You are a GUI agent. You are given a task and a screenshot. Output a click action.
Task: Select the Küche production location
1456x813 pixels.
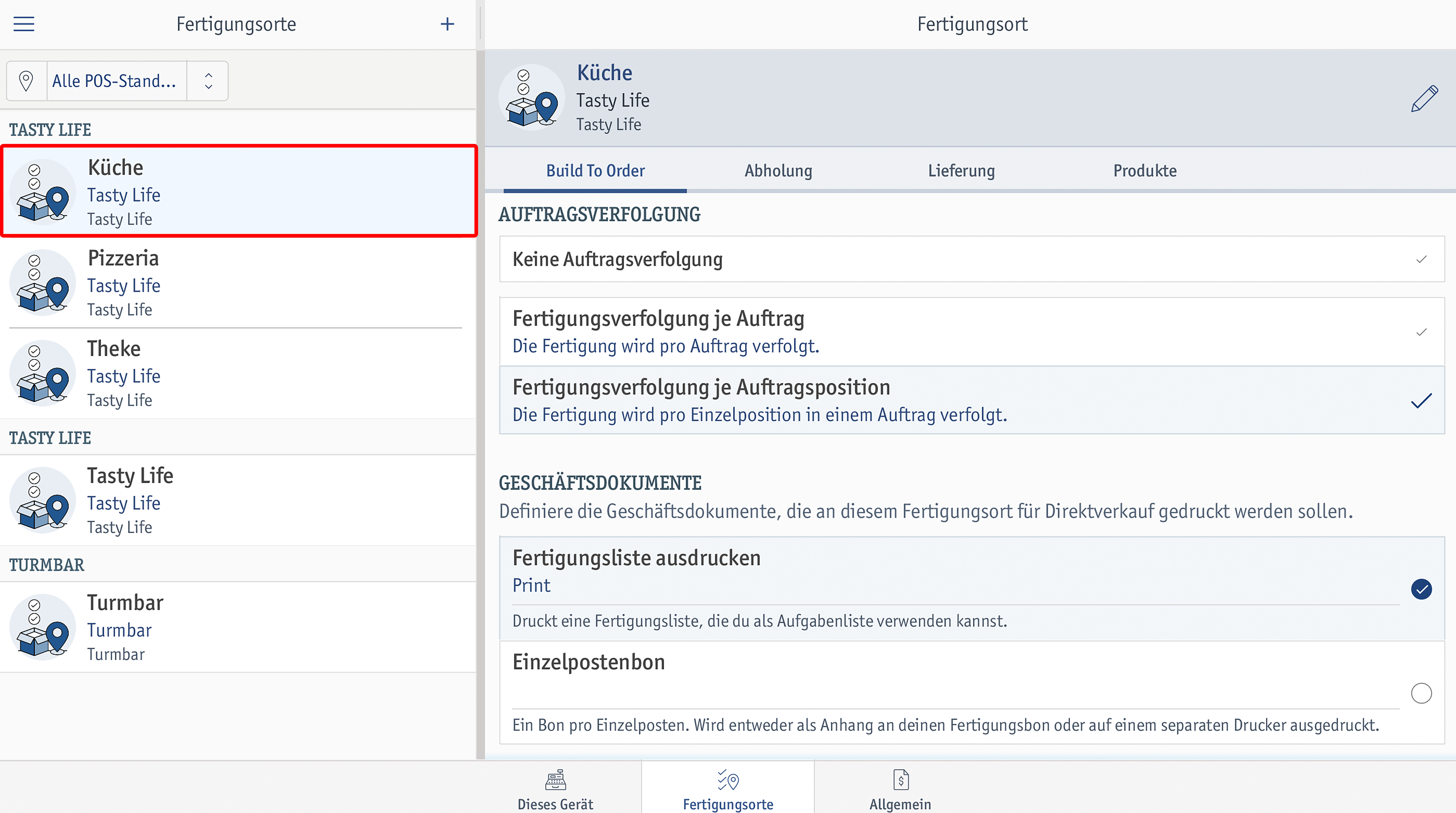(238, 191)
